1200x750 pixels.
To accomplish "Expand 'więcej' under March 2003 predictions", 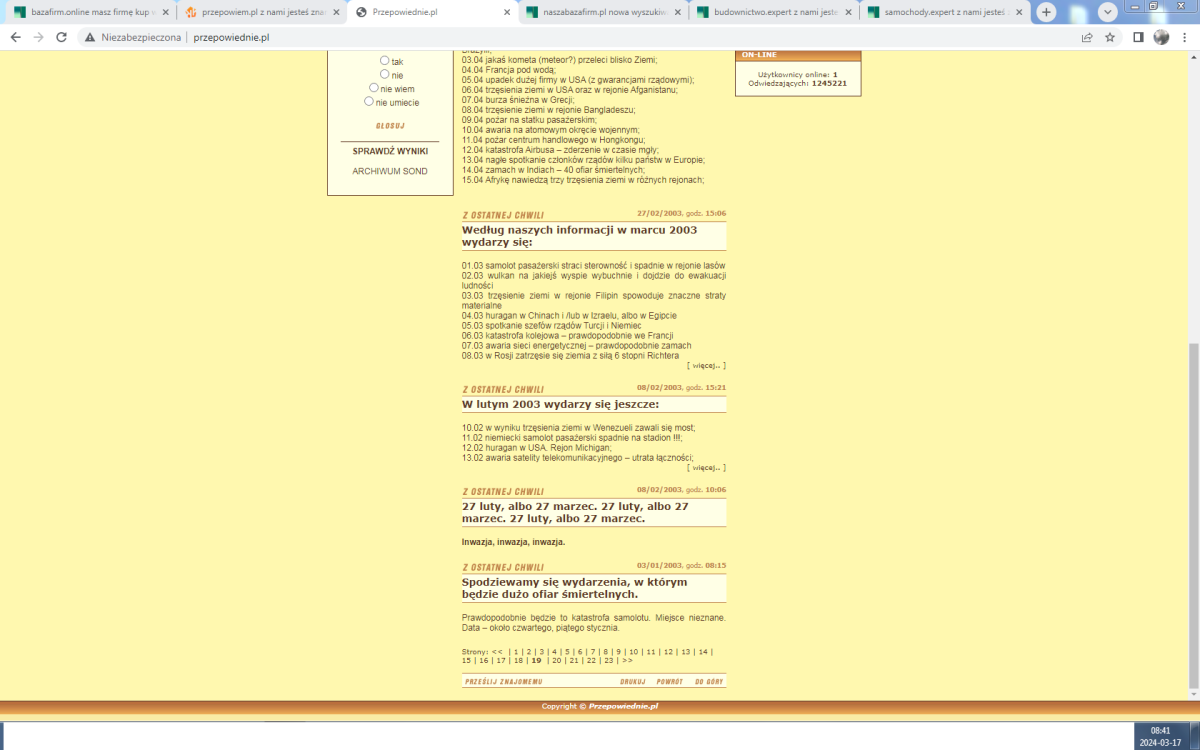I will 706,366.
